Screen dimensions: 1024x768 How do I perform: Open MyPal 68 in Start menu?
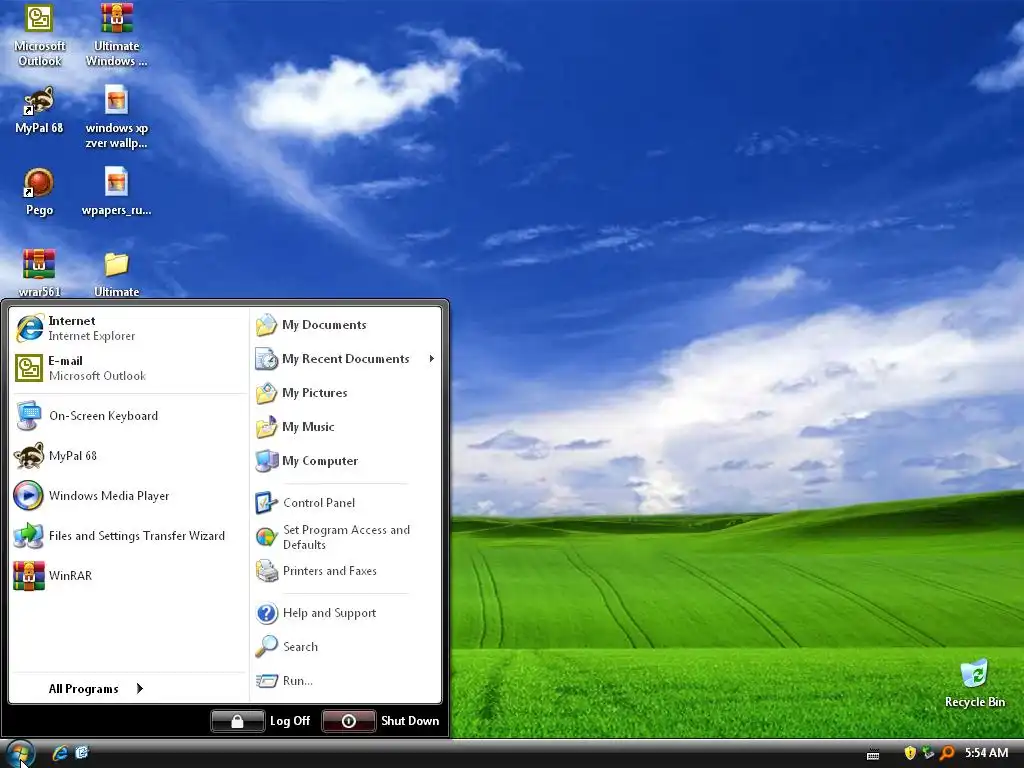(129, 456)
